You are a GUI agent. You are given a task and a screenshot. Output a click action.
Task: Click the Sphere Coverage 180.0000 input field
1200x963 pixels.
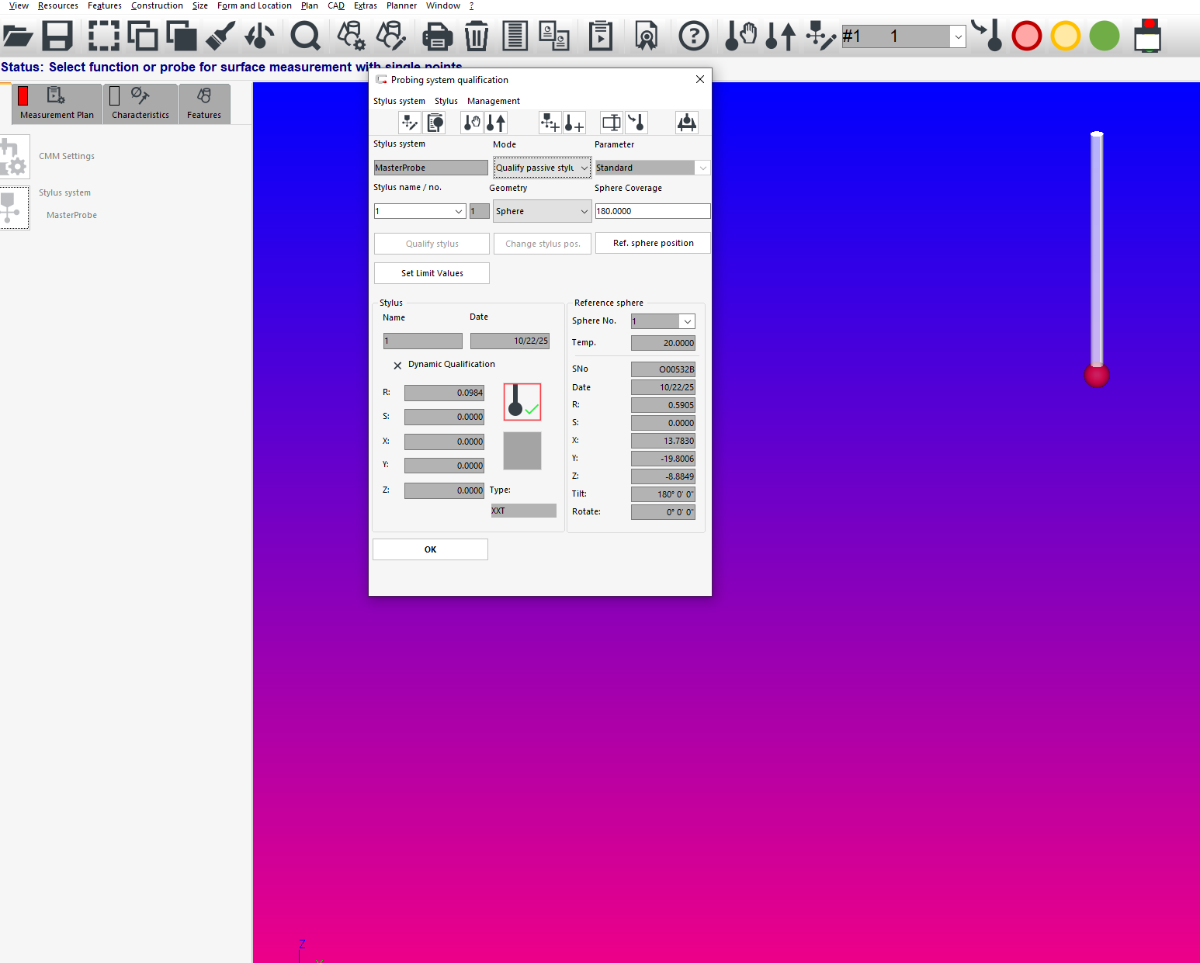652,211
